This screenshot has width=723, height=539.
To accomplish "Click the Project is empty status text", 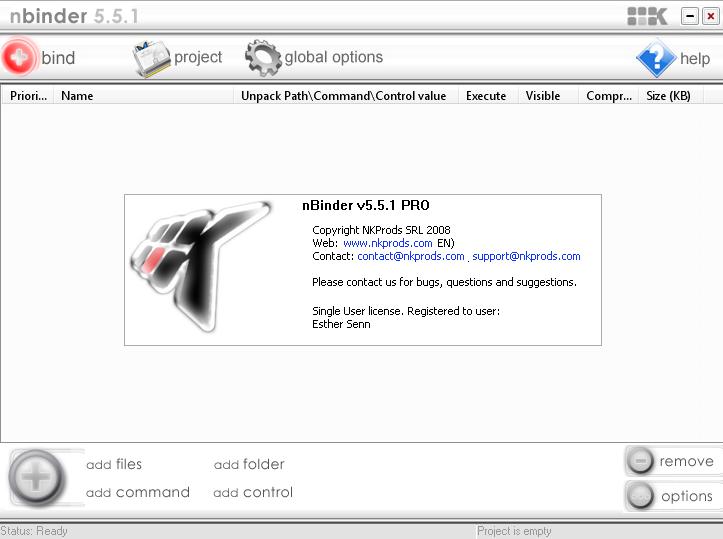I will [x=514, y=531].
